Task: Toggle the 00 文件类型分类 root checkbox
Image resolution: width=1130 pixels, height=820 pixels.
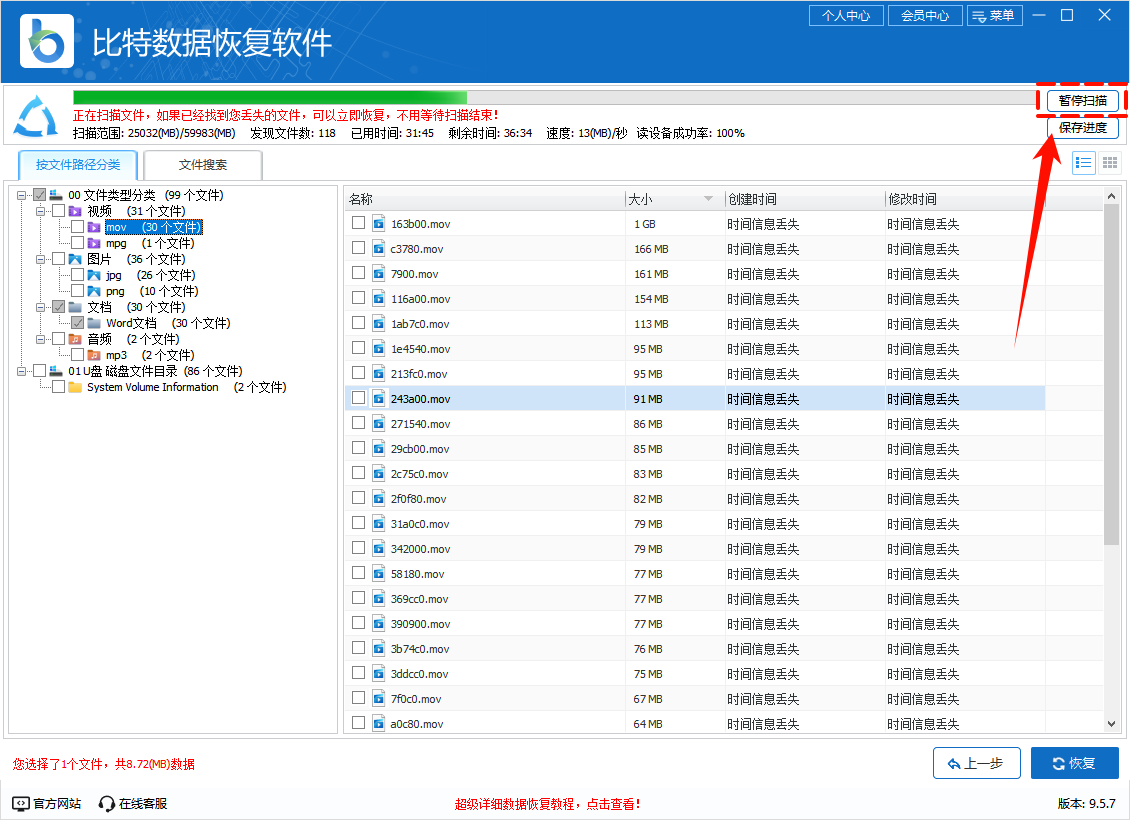Action: point(40,195)
